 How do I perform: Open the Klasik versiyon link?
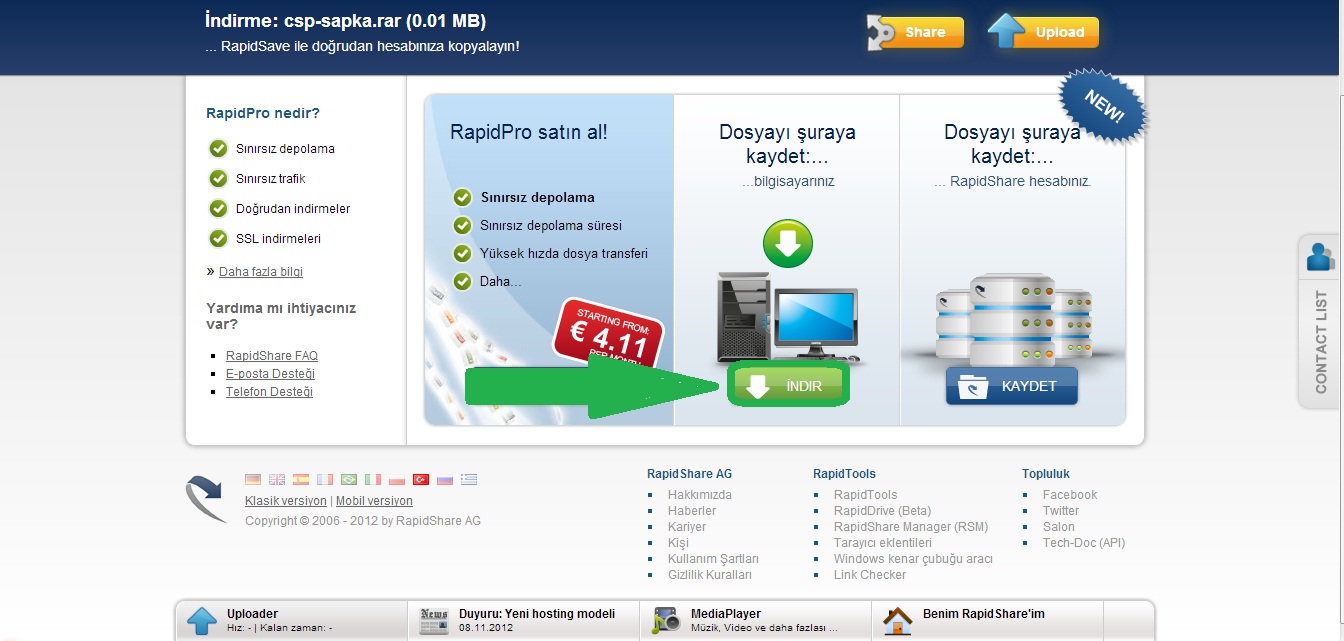pyautogui.click(x=286, y=501)
